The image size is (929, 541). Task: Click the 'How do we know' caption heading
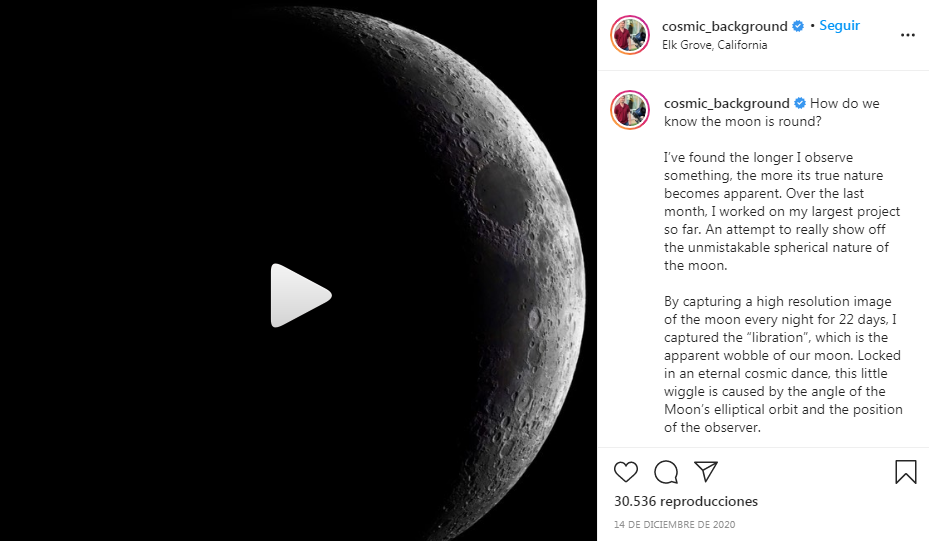[771, 112]
